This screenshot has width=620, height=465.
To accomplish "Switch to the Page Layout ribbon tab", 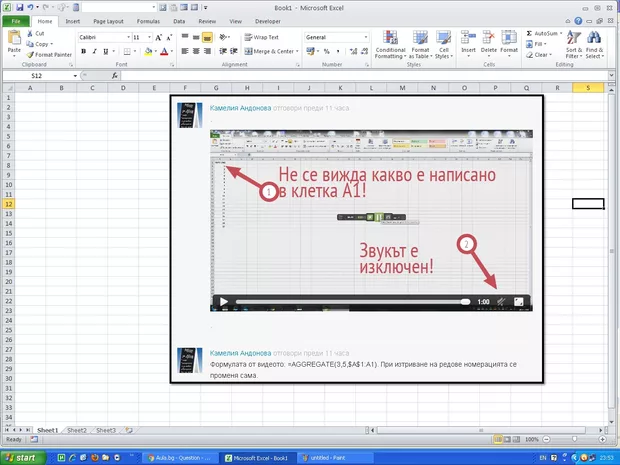I will click(108, 20).
